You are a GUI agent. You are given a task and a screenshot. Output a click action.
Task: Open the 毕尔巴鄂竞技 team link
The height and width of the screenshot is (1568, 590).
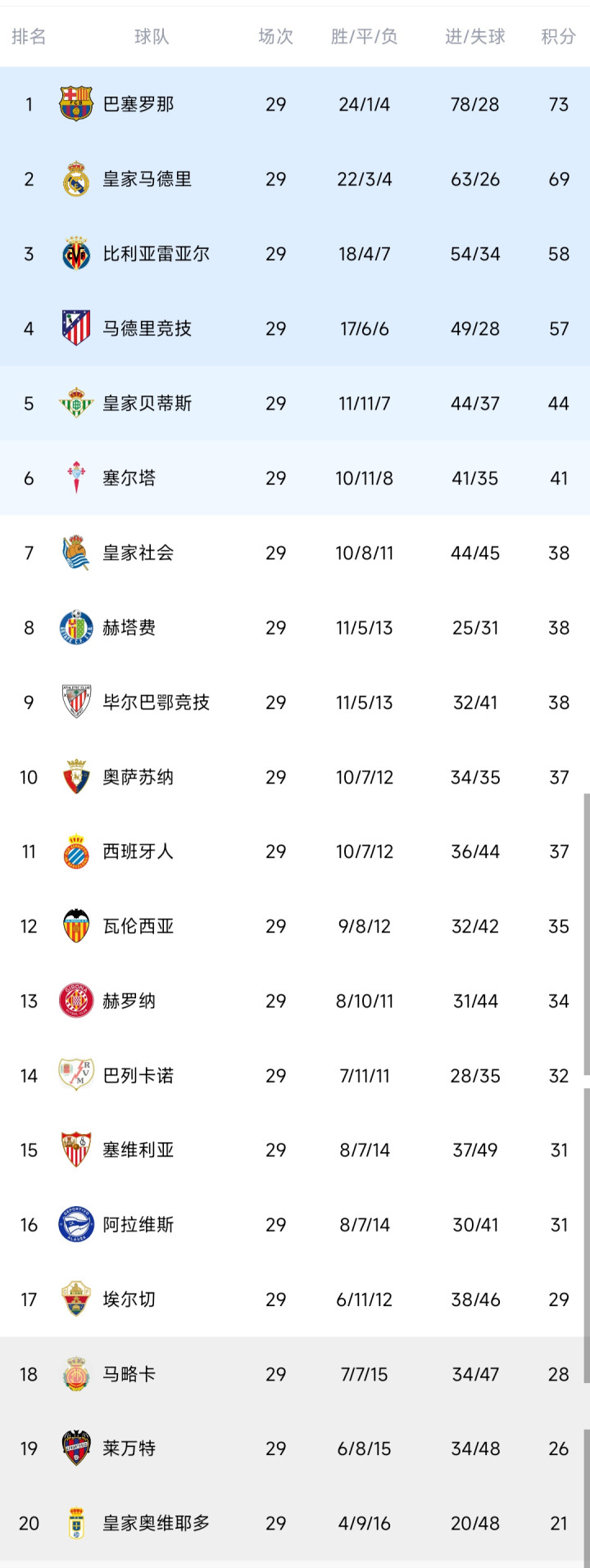pyautogui.click(x=156, y=703)
